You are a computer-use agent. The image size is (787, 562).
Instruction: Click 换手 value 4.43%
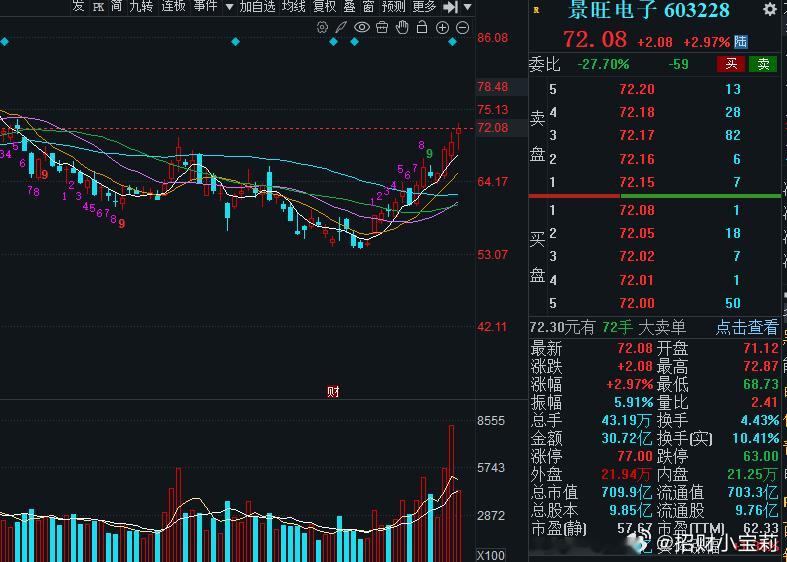[760, 420]
